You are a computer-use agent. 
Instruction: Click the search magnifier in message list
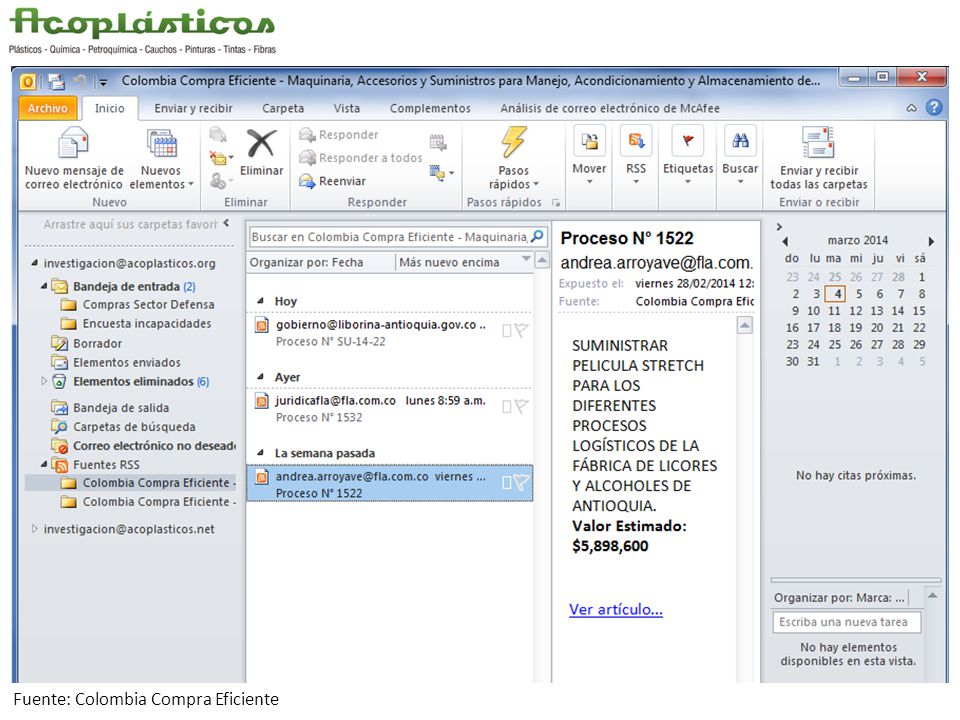537,236
